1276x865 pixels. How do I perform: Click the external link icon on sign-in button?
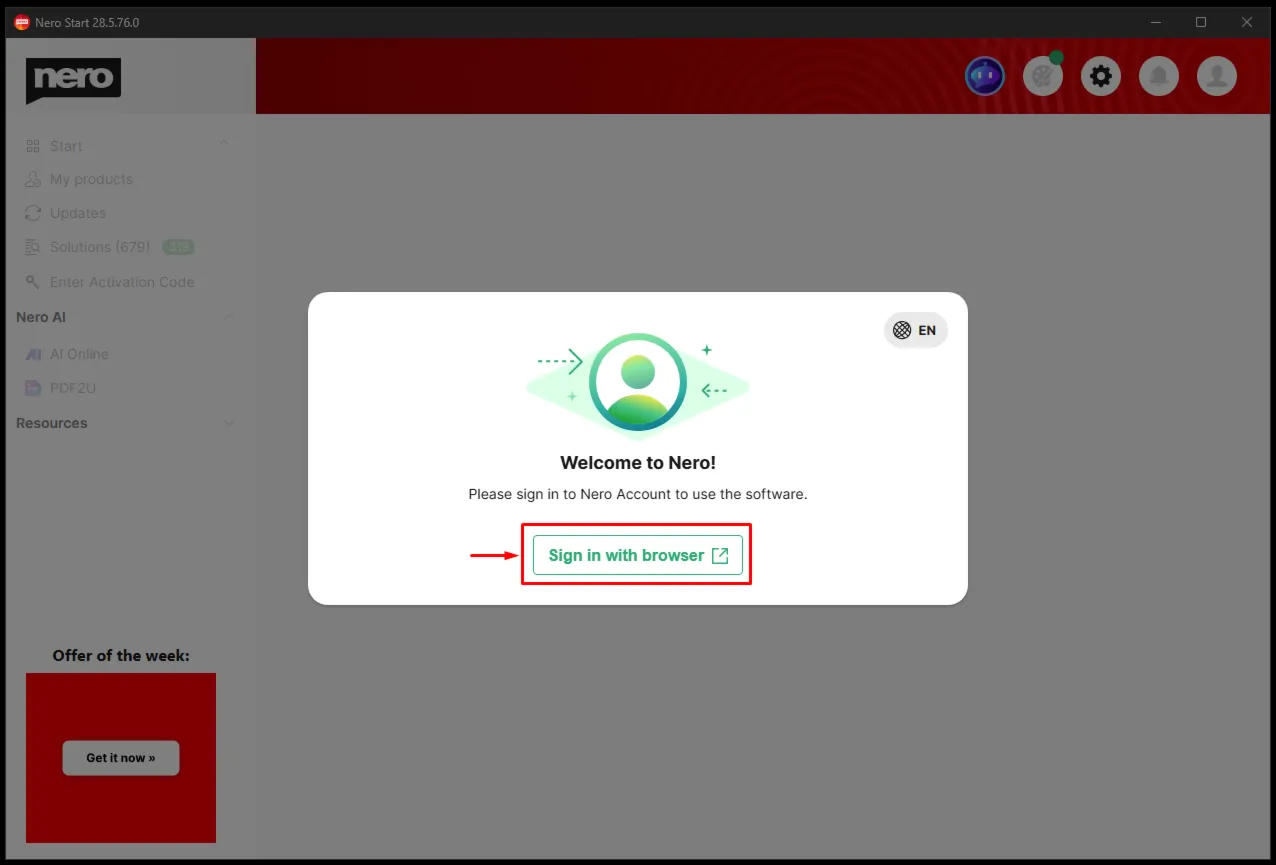[720, 556]
